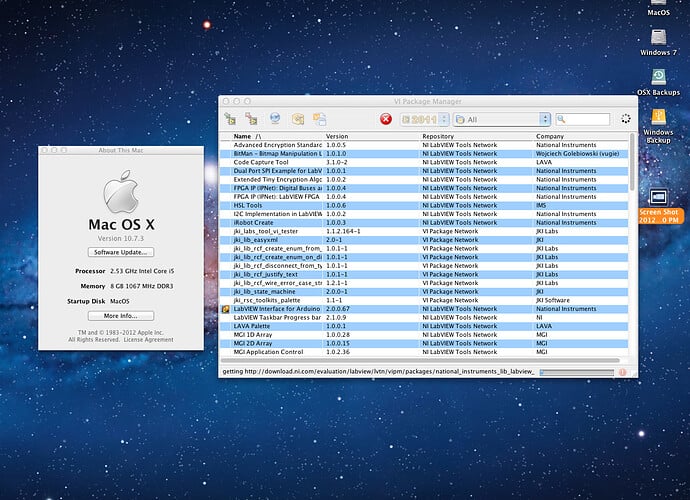Select the MGI 2D Array package

click(424, 343)
